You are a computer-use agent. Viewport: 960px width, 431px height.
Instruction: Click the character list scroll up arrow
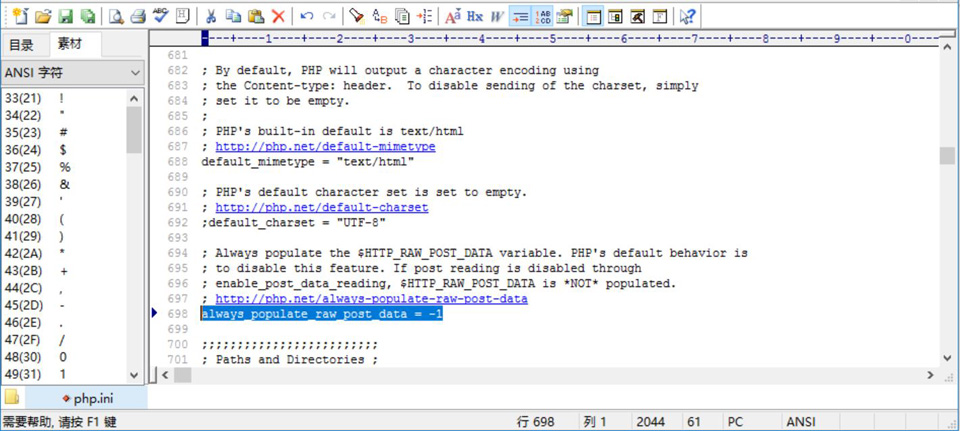[134, 98]
